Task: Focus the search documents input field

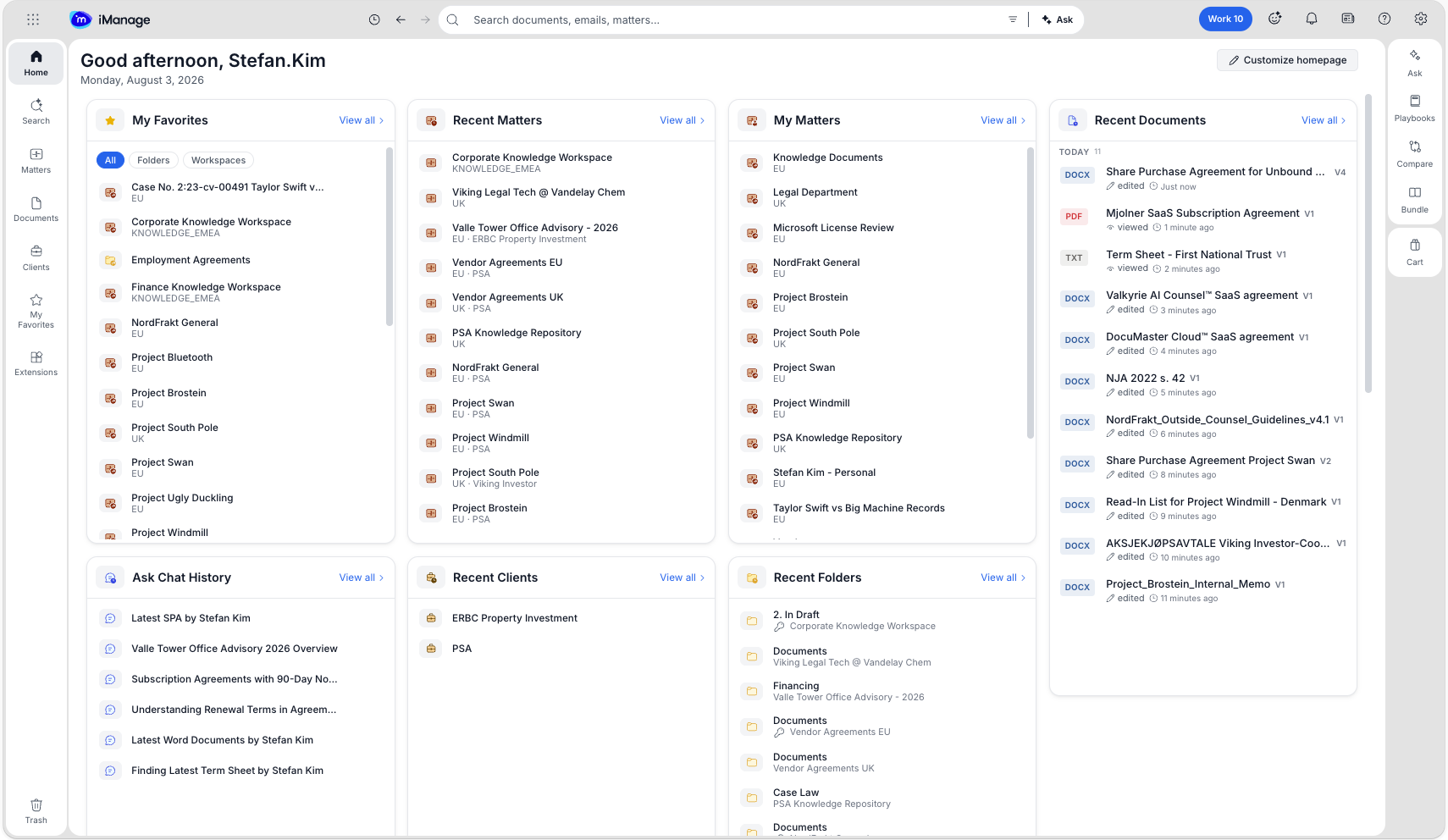Action: click(733, 19)
